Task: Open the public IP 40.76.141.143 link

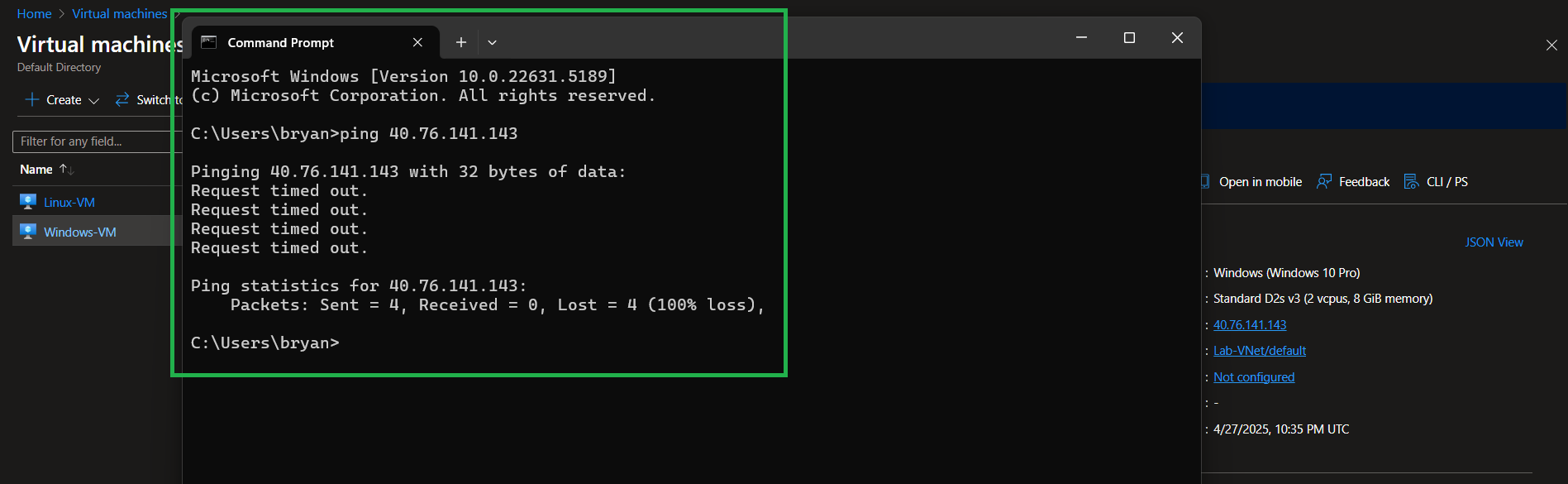Action: [1250, 325]
